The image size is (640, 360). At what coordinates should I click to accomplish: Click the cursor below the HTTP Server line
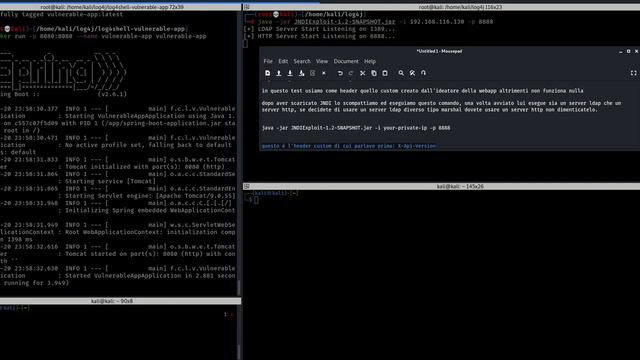245,43
